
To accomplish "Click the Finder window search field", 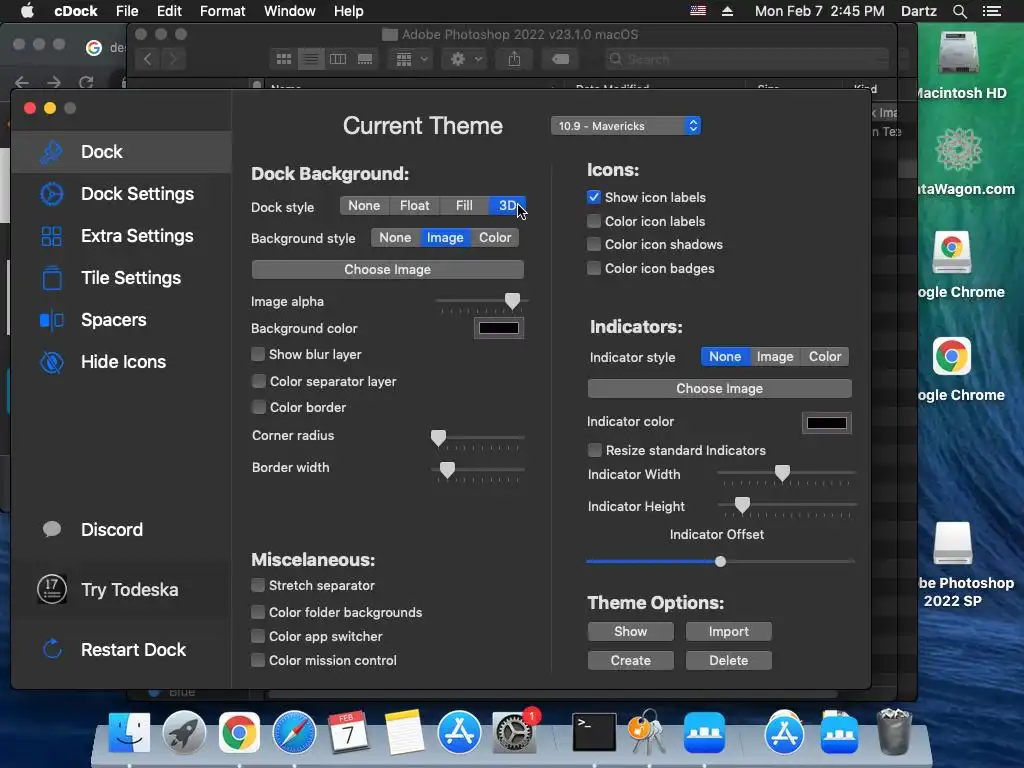I will click(x=746, y=59).
